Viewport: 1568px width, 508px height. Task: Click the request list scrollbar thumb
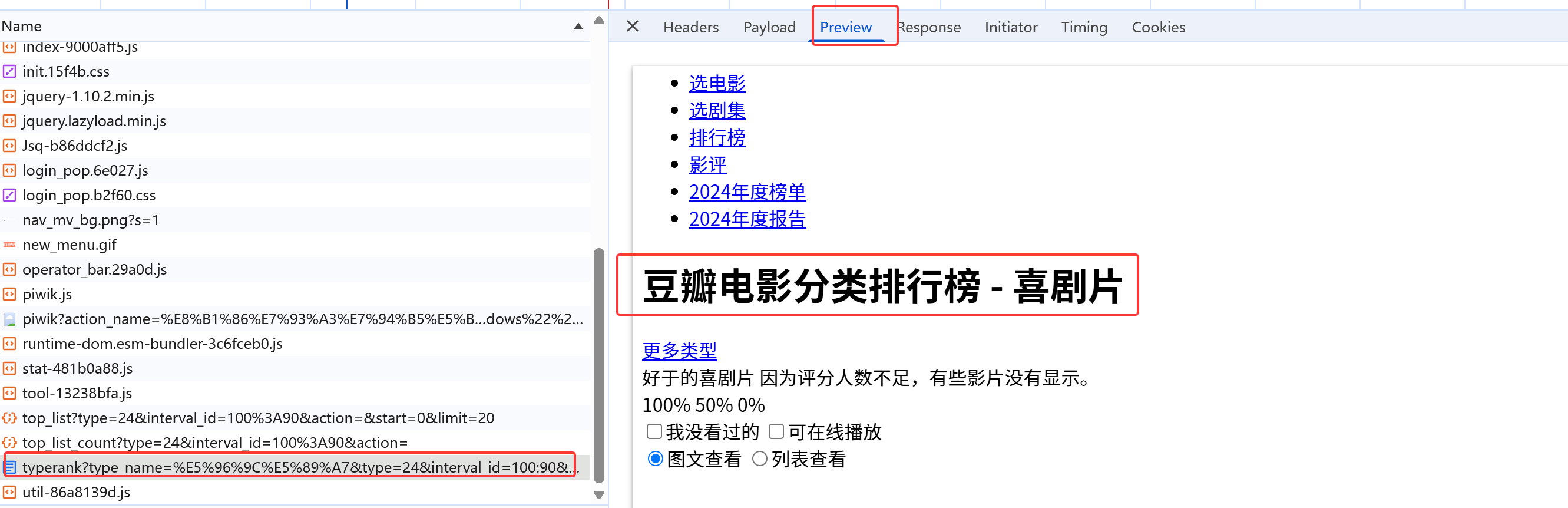[599, 365]
